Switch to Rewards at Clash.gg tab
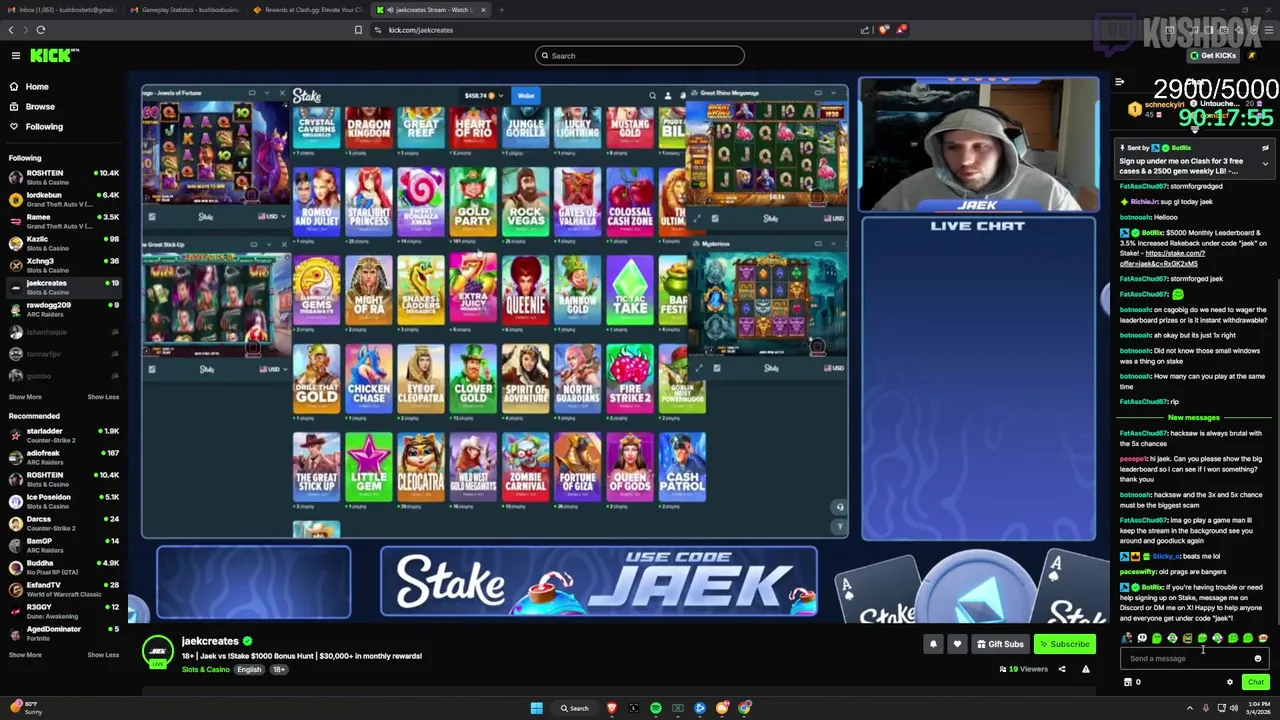The height and width of the screenshot is (720, 1280). point(307,10)
